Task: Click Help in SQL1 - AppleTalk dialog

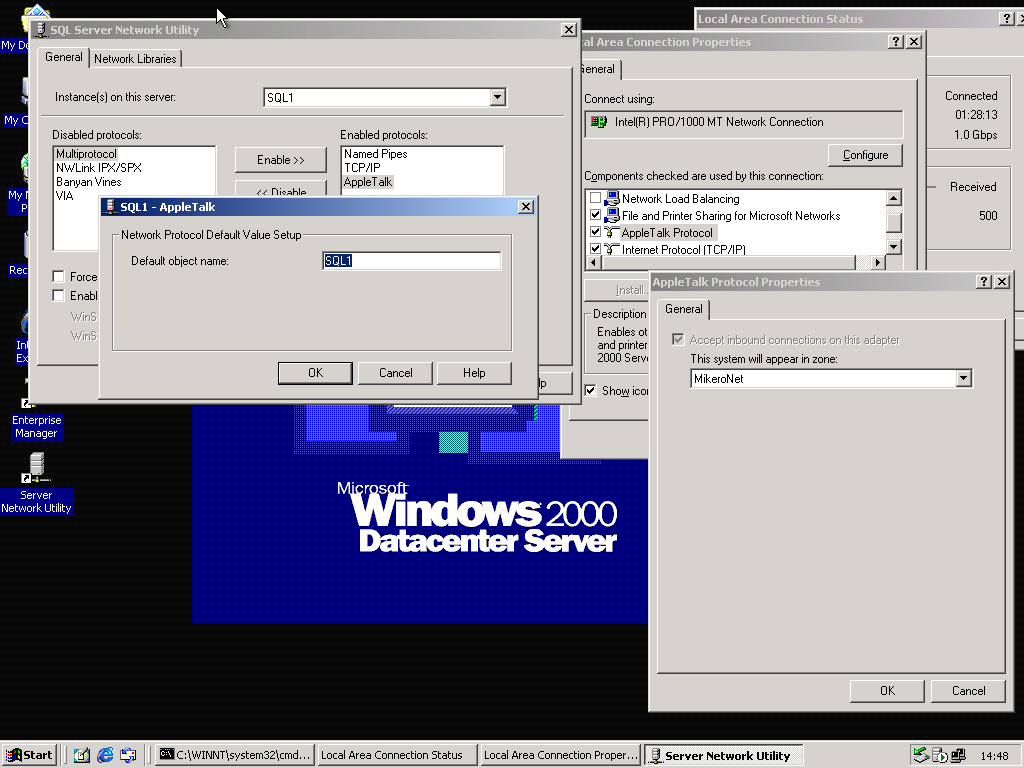Action: point(474,373)
